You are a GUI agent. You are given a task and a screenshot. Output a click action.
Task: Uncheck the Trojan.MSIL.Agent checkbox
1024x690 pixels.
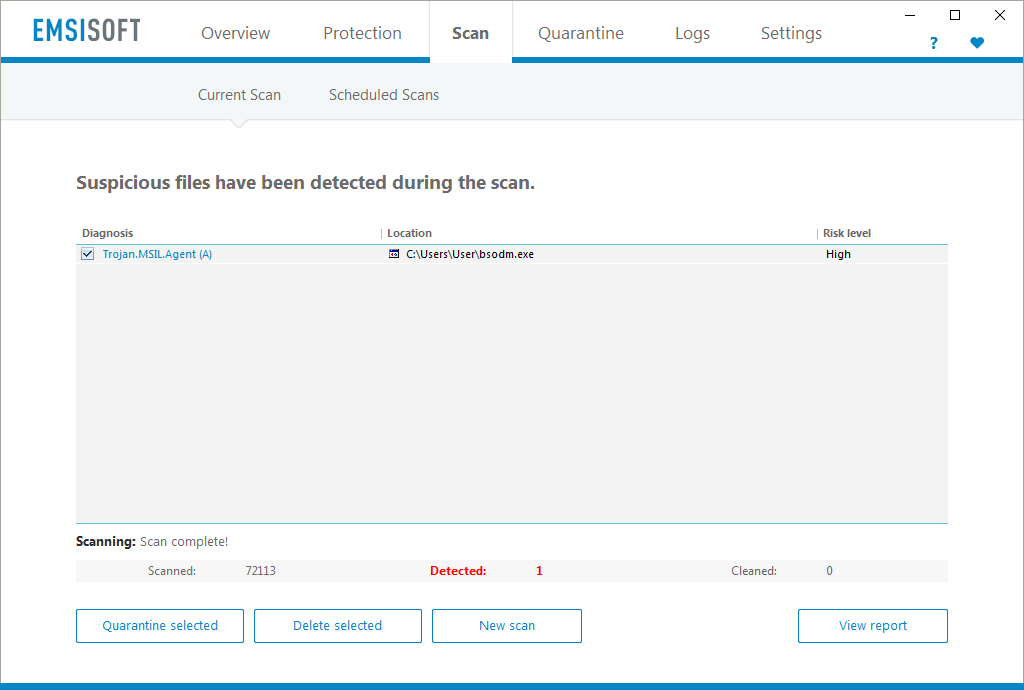pyautogui.click(x=88, y=254)
